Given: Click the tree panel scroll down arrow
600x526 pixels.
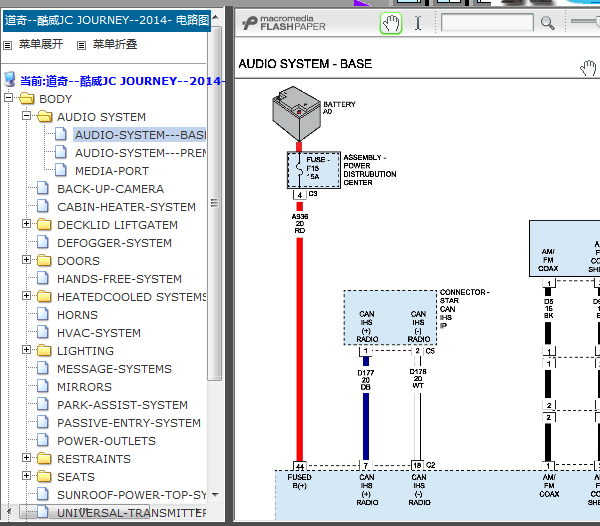Looking at the screenshot, I should point(215,495).
